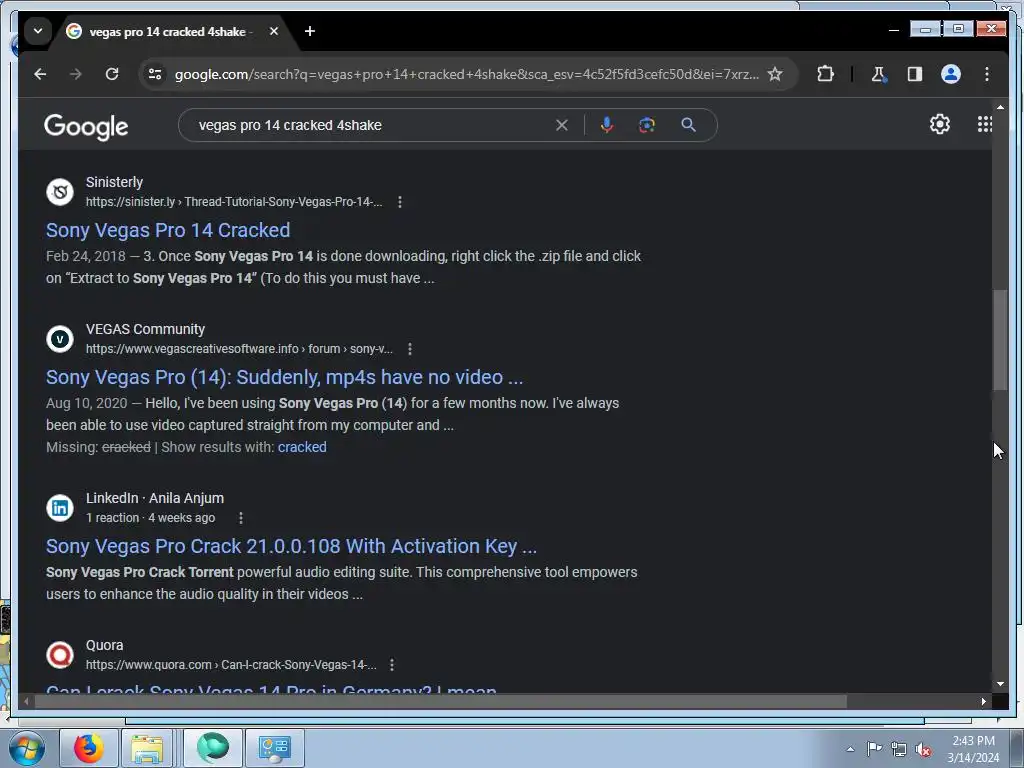Open Windows Explorer folder in taskbar
The width and height of the screenshot is (1024, 768).
coord(148,748)
